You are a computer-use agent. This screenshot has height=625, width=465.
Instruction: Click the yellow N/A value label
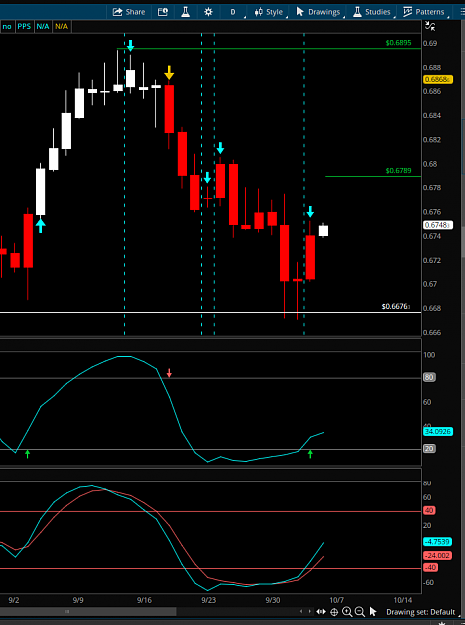tap(61, 27)
